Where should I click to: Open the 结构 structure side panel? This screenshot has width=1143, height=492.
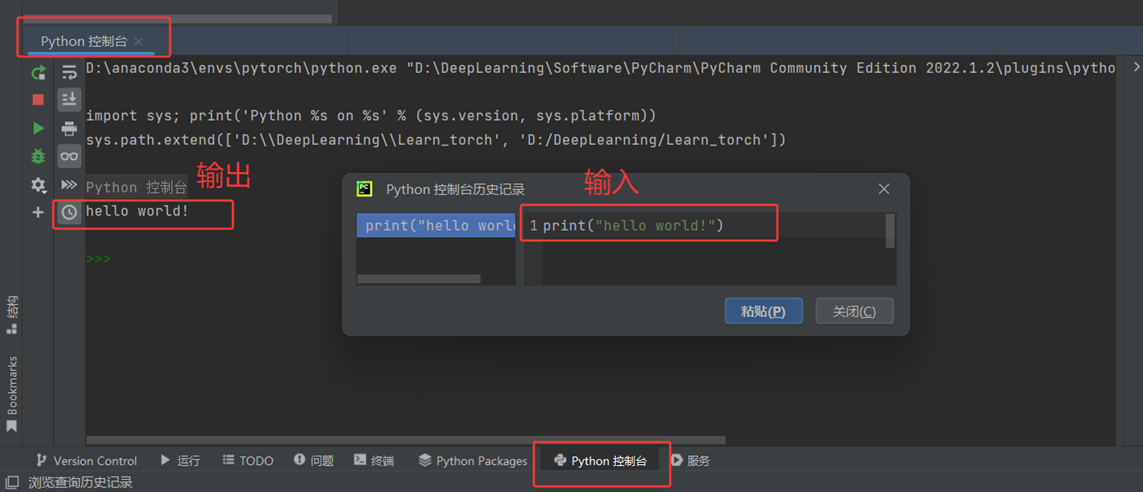12,314
